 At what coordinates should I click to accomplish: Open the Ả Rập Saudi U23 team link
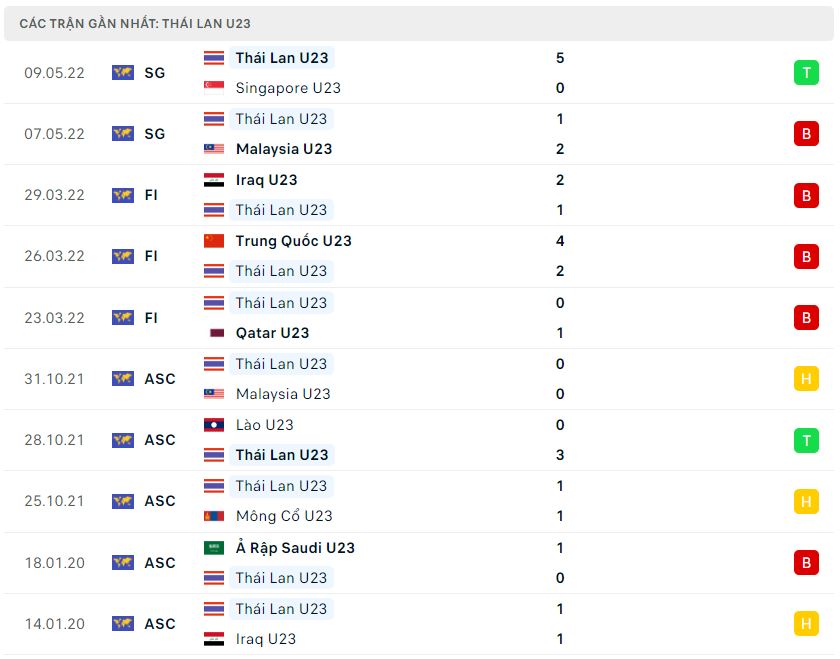point(295,548)
